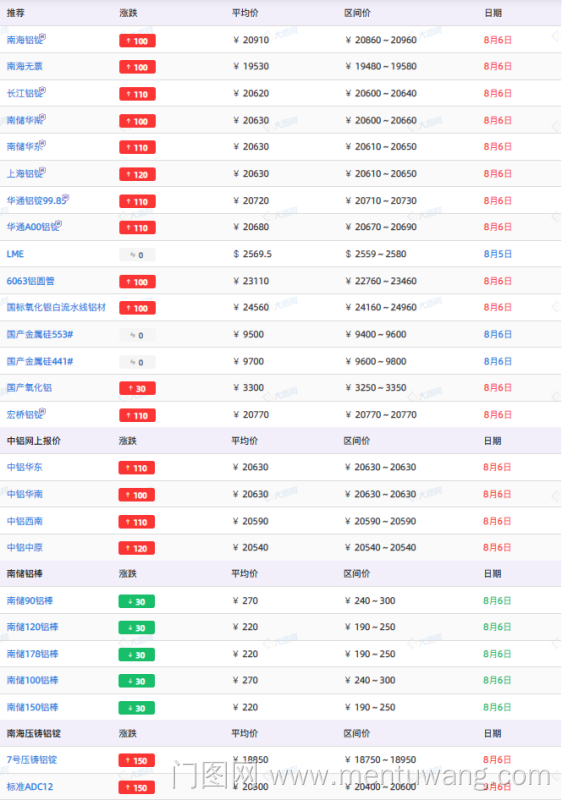Click the grey 0 change badge for LME
Image resolution: width=562 pixels, height=800 pixels.
pos(137,255)
